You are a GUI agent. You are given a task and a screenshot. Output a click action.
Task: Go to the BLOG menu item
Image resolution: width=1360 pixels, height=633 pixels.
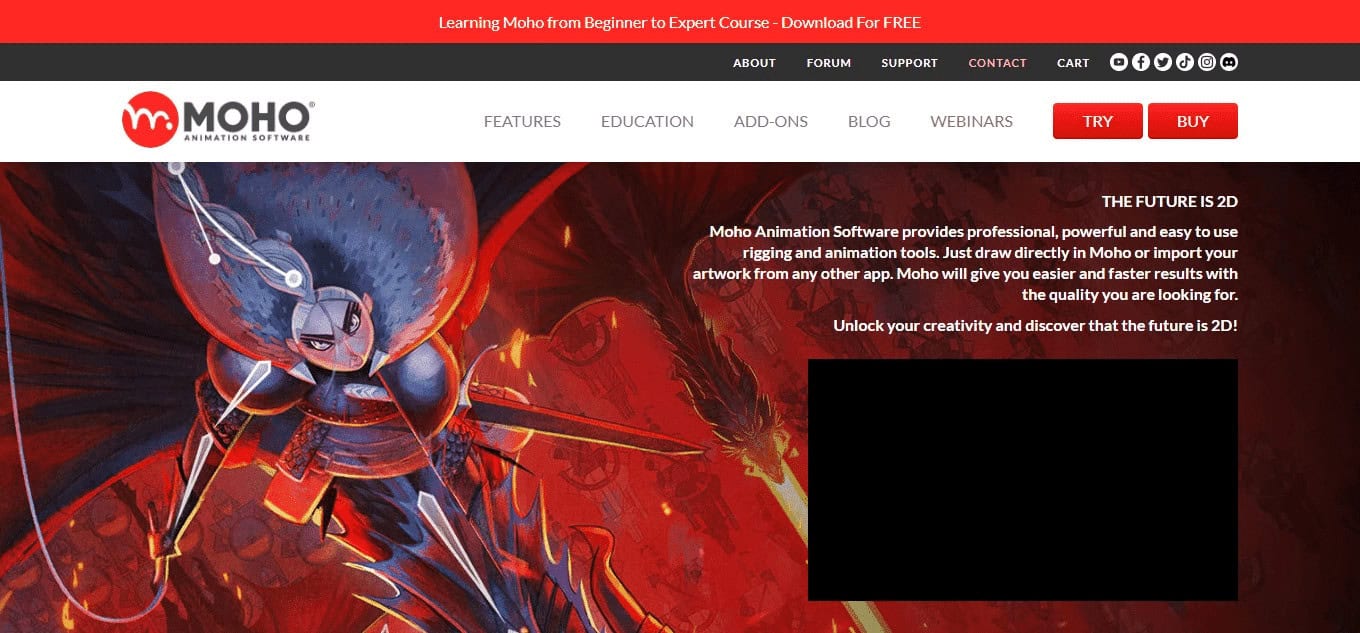click(869, 121)
